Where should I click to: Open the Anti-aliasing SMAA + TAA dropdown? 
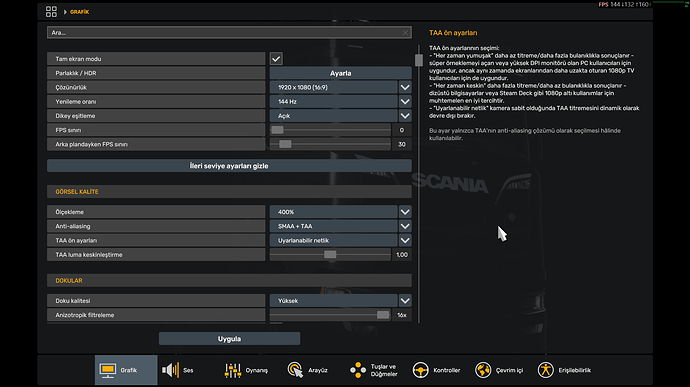pos(405,226)
